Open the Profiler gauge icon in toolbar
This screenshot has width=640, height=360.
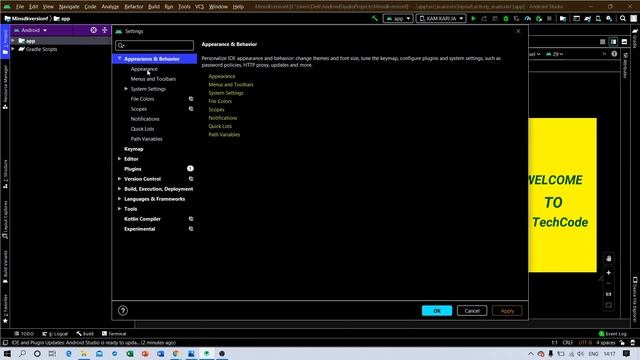click(528, 18)
